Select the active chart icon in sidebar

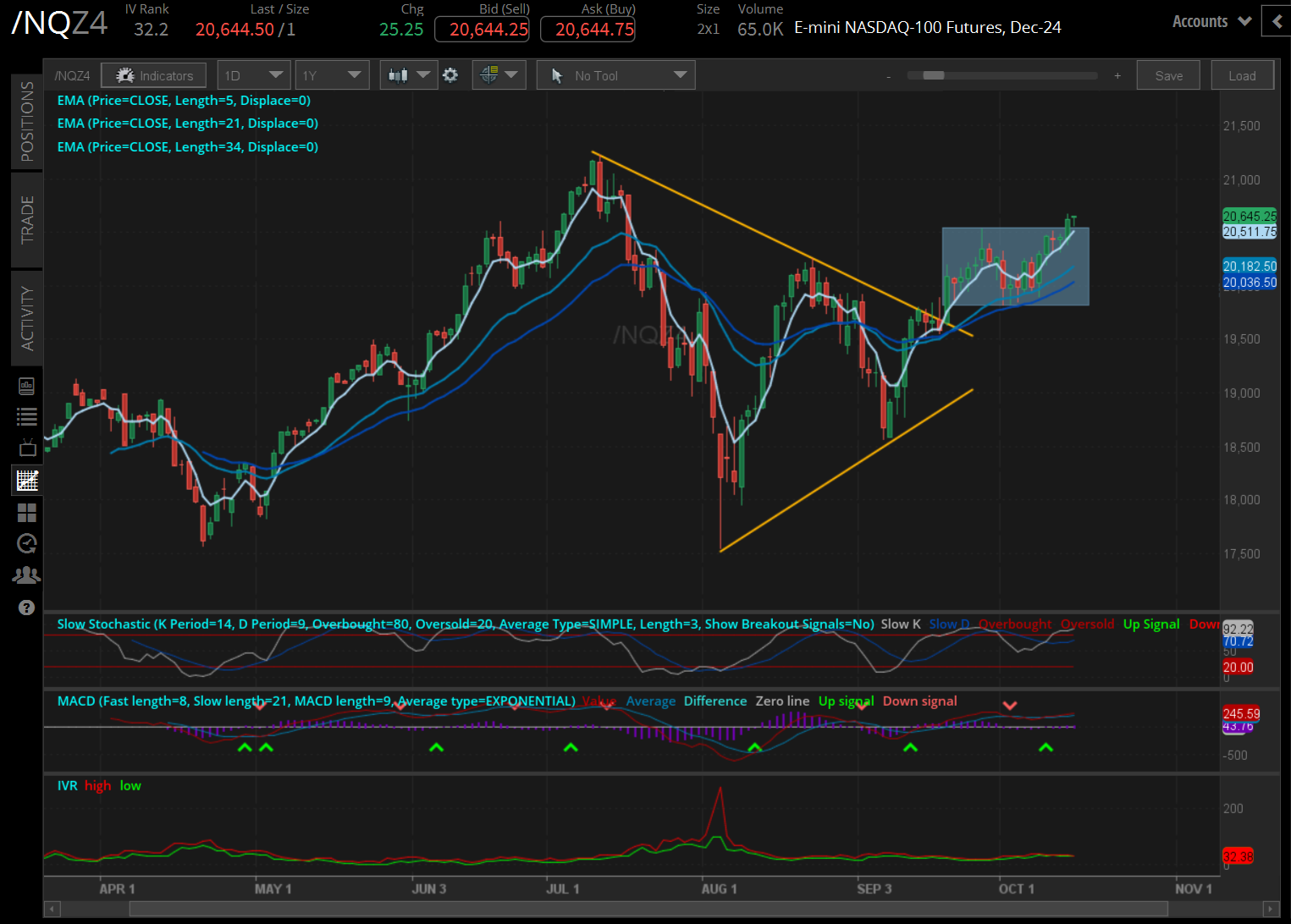pyautogui.click(x=26, y=480)
